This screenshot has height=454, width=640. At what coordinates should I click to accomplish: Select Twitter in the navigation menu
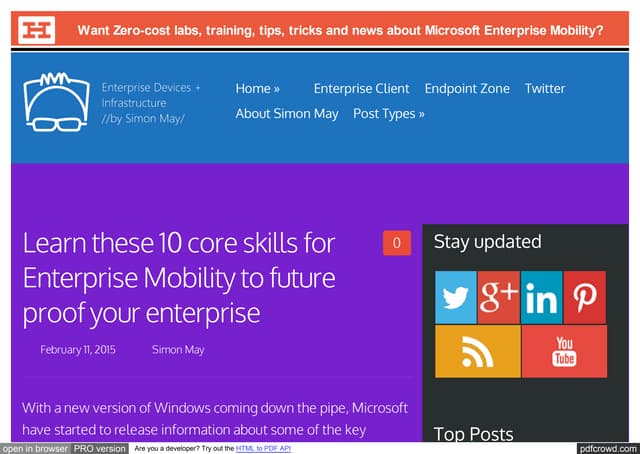pyautogui.click(x=545, y=89)
